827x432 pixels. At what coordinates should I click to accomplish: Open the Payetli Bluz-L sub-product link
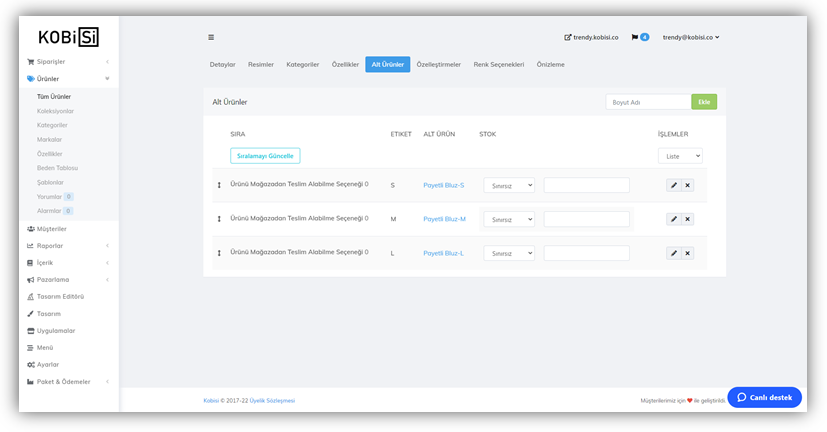[443, 253]
